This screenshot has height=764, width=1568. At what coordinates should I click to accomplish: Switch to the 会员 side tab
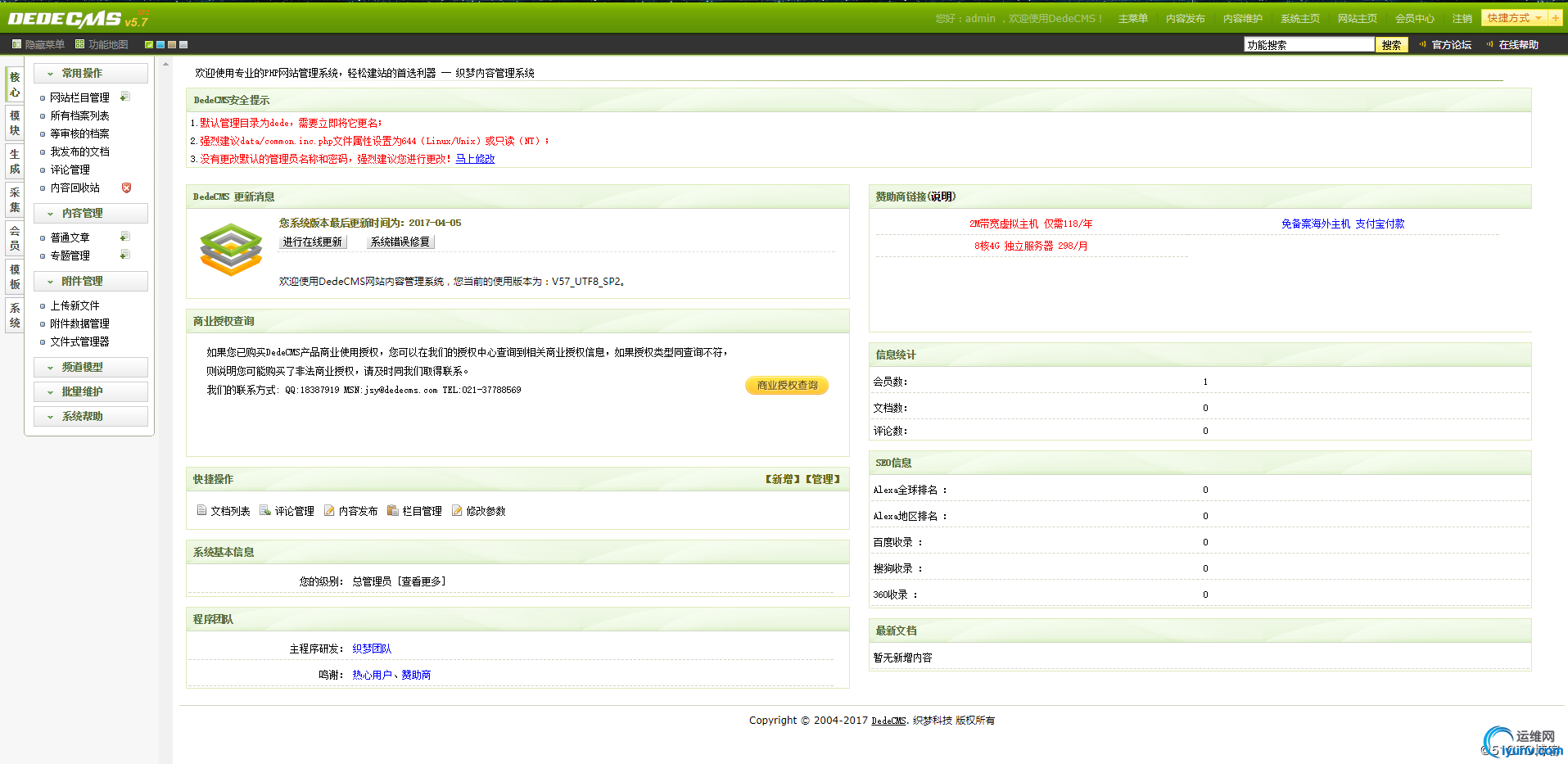[15, 238]
